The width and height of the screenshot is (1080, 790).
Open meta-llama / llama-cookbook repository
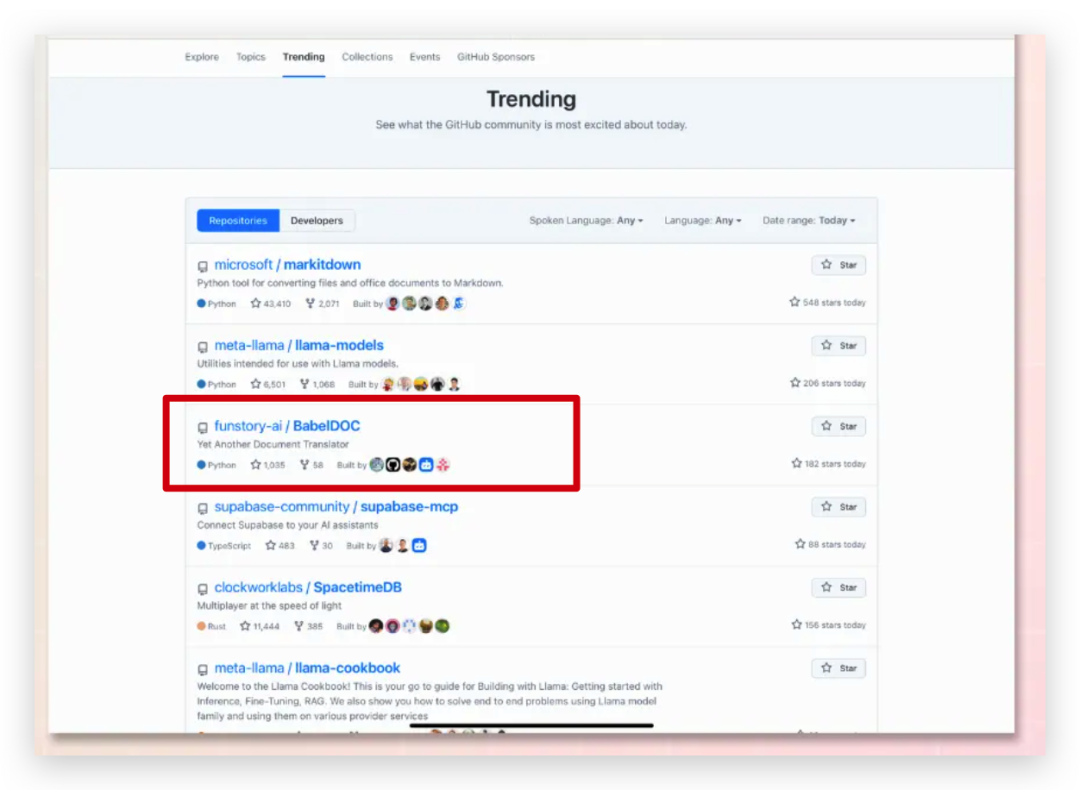307,667
